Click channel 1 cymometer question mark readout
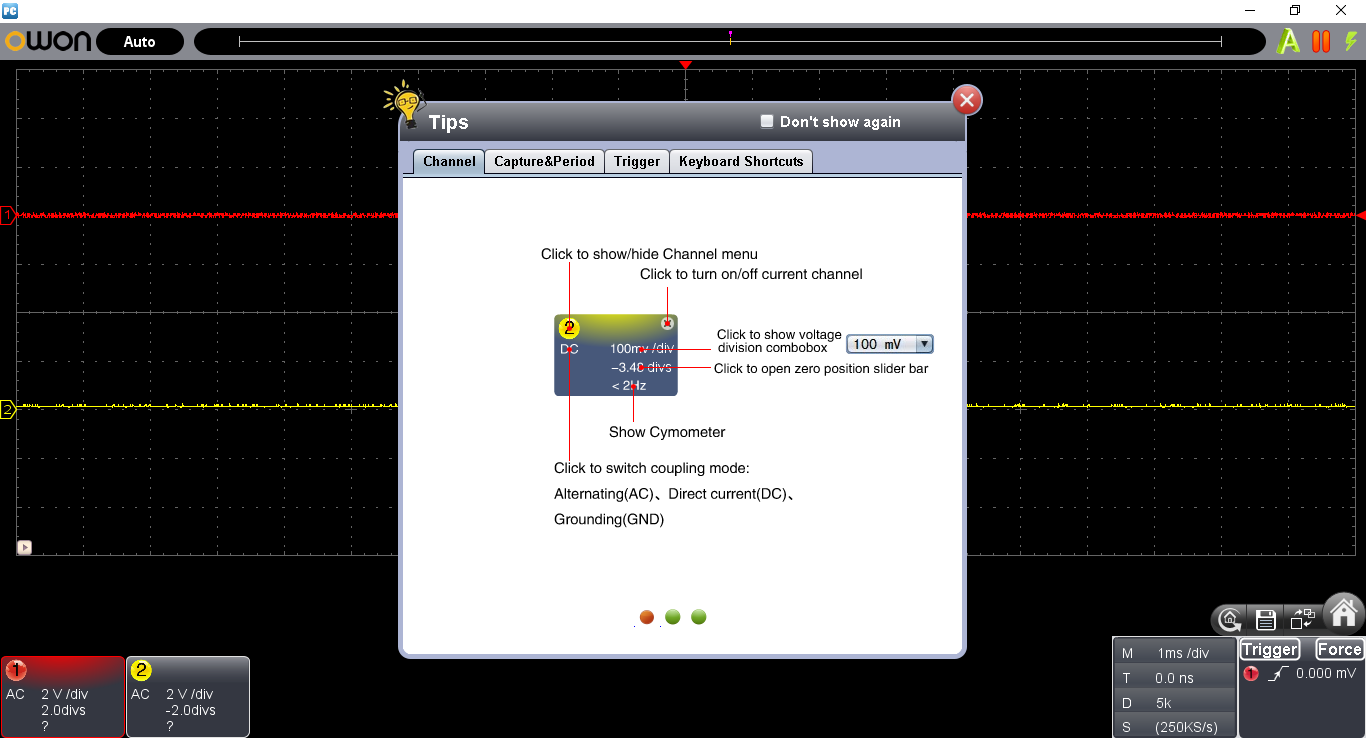Screen dimensions: 1366x738 click(45, 727)
